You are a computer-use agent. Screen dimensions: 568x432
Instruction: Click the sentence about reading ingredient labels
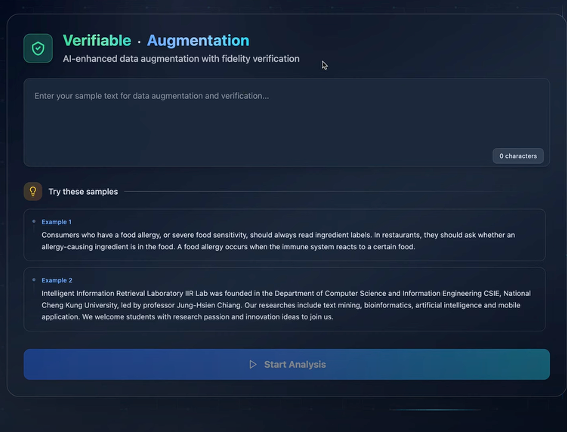(206, 235)
